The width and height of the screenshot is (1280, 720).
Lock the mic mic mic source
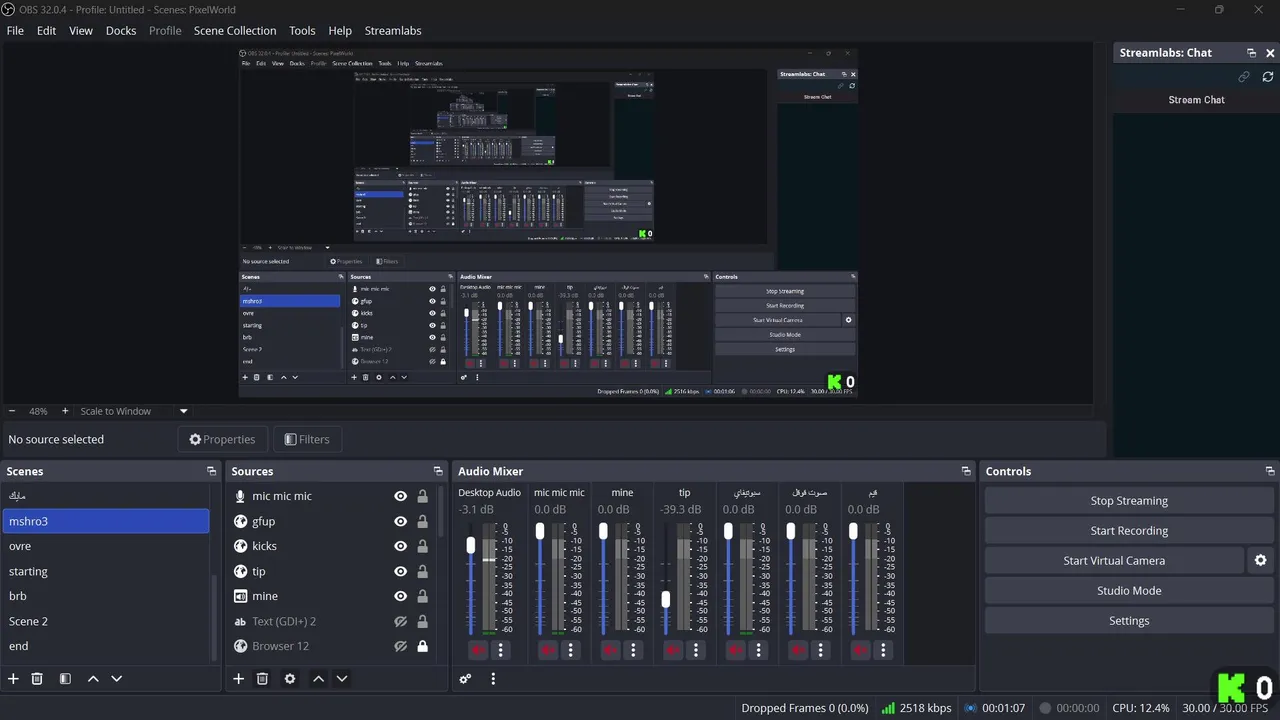point(422,496)
